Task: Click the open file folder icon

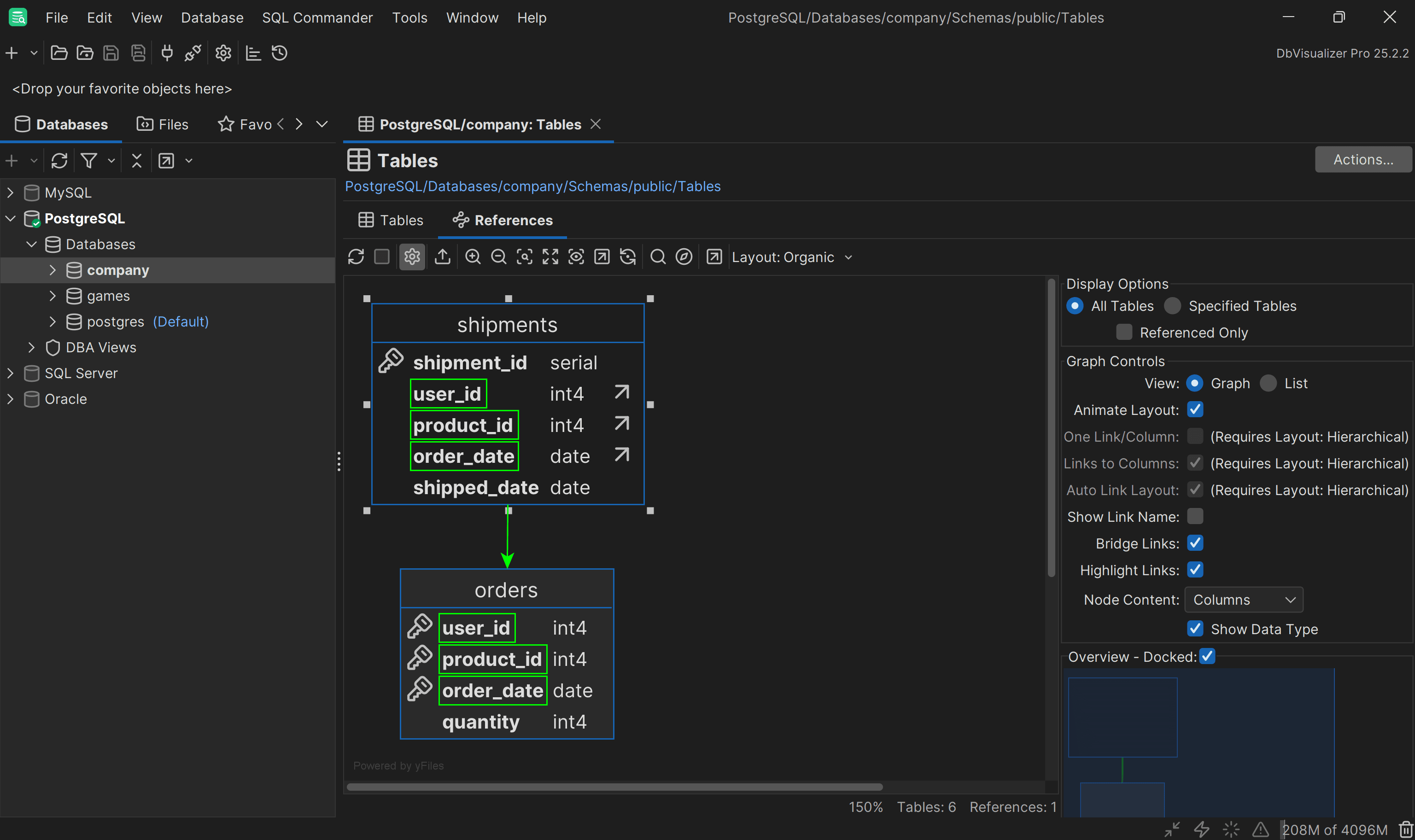Action: (x=59, y=53)
